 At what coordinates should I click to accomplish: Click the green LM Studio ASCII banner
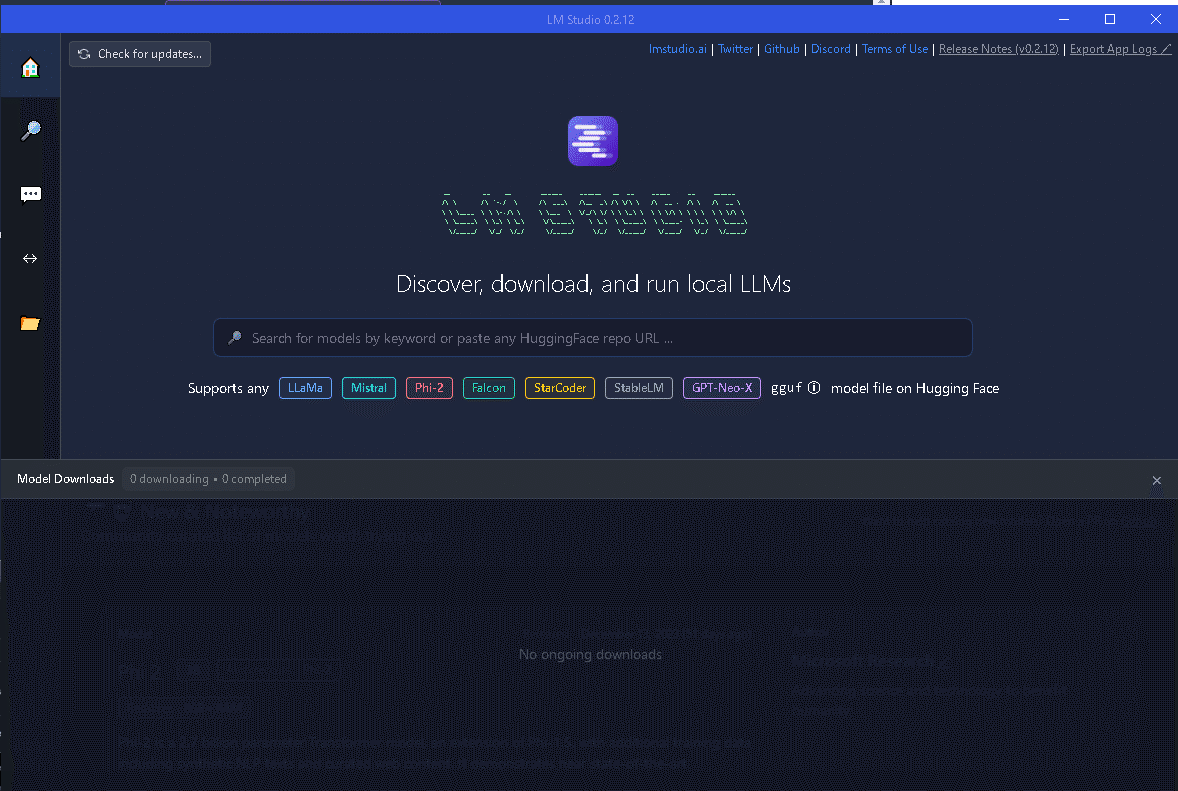[x=594, y=213]
